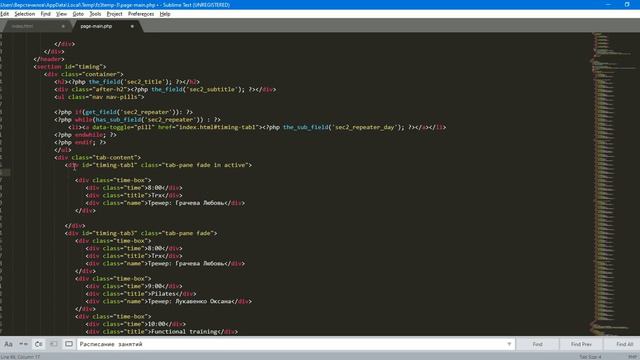This screenshot has width=640, height=360.
Task: Open the Tools menu
Action: 95,14
